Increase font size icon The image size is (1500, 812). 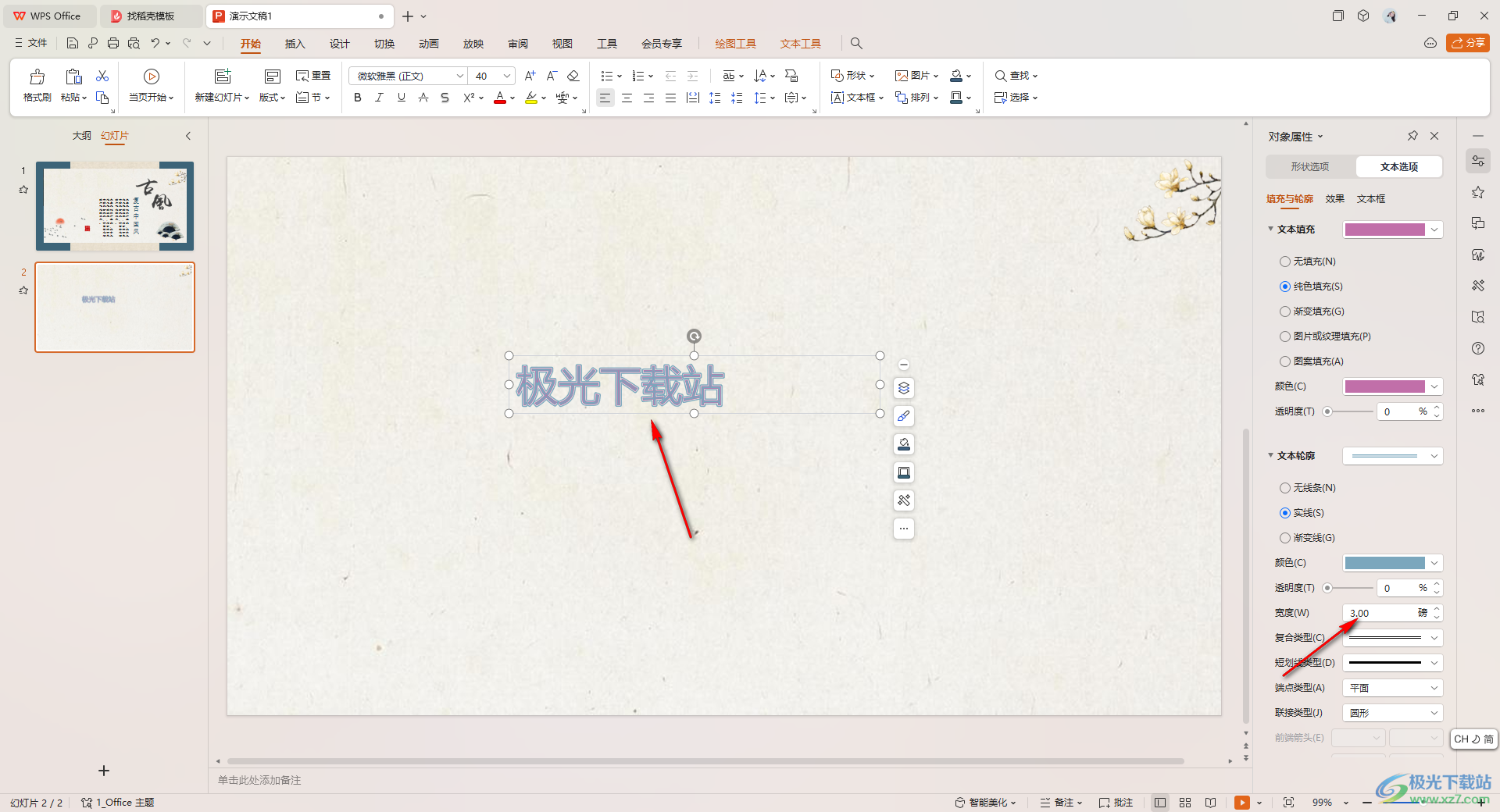(530, 76)
